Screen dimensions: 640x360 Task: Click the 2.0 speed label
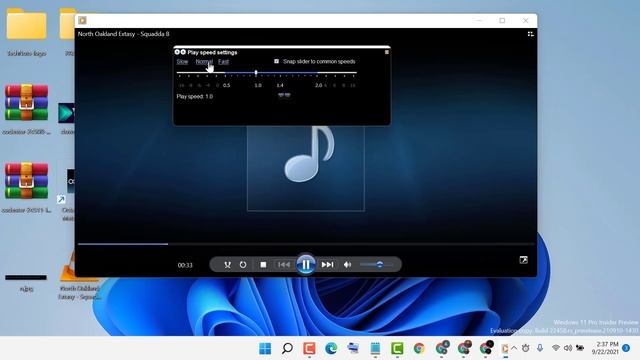click(318, 85)
